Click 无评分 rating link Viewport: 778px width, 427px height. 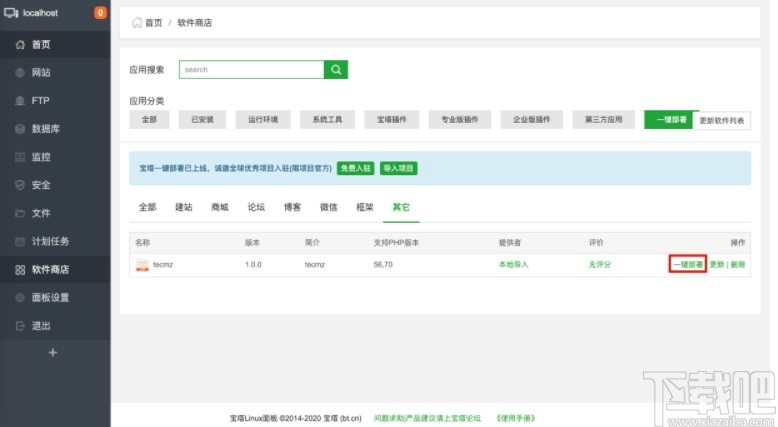599,265
